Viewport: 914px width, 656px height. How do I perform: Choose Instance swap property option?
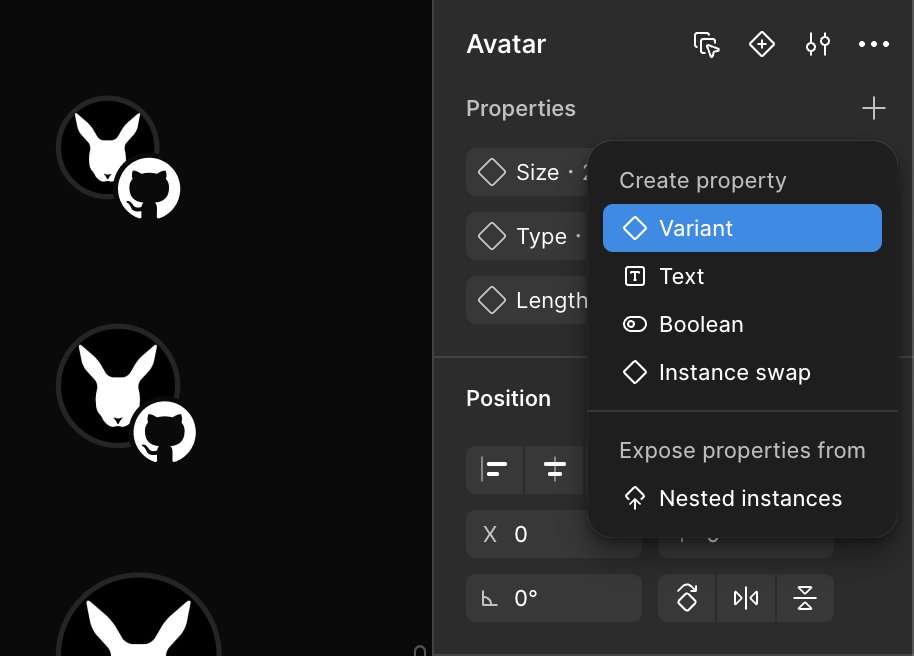pyautogui.click(x=742, y=372)
